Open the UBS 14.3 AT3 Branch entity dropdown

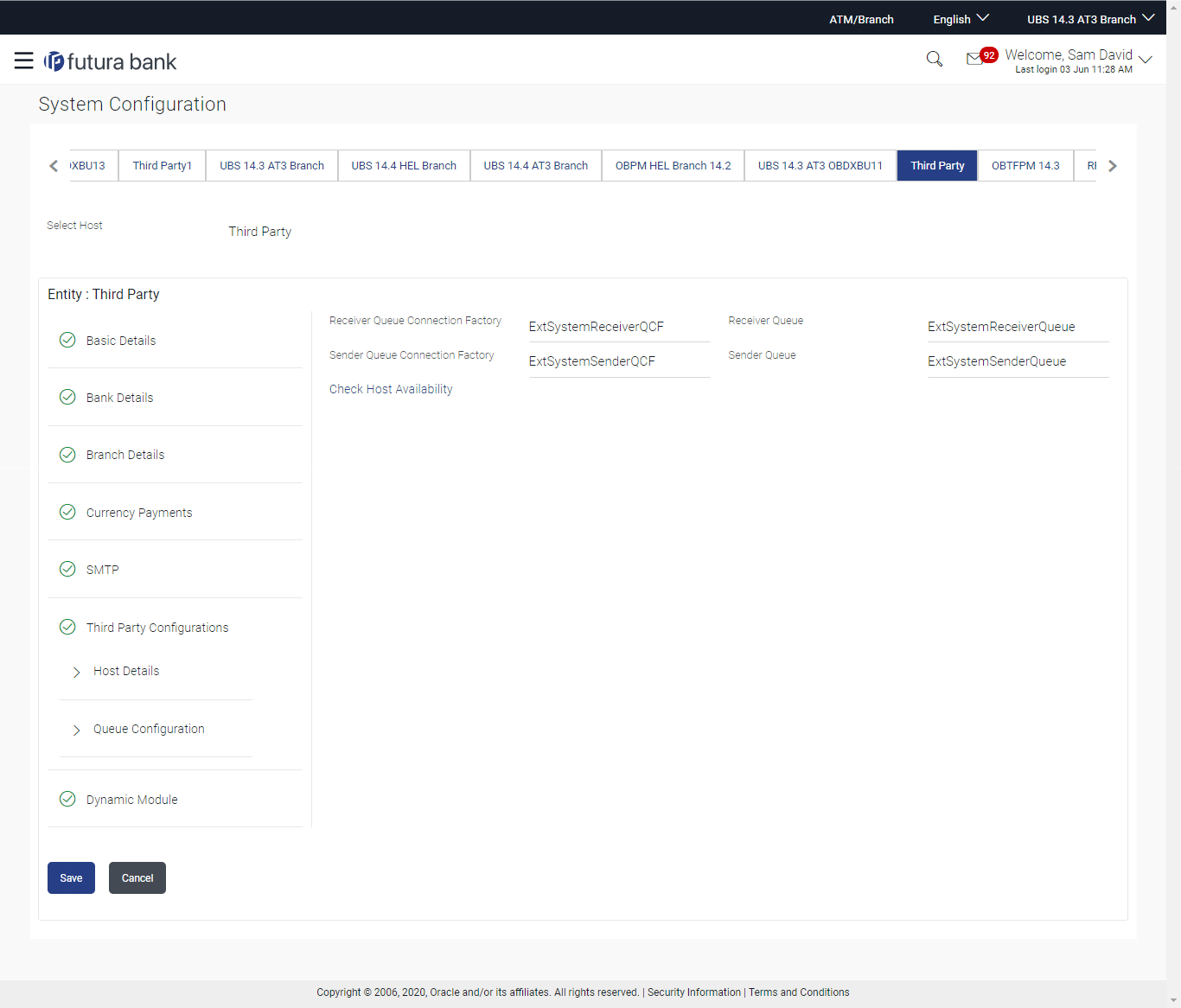(x=1090, y=19)
